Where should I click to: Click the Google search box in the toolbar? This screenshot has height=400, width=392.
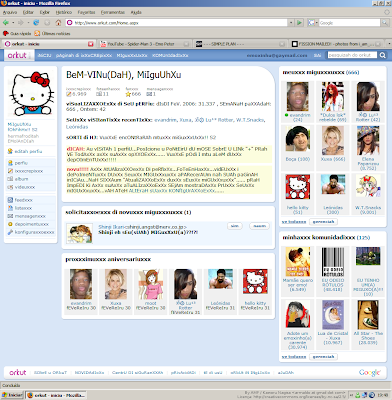tap(349, 23)
